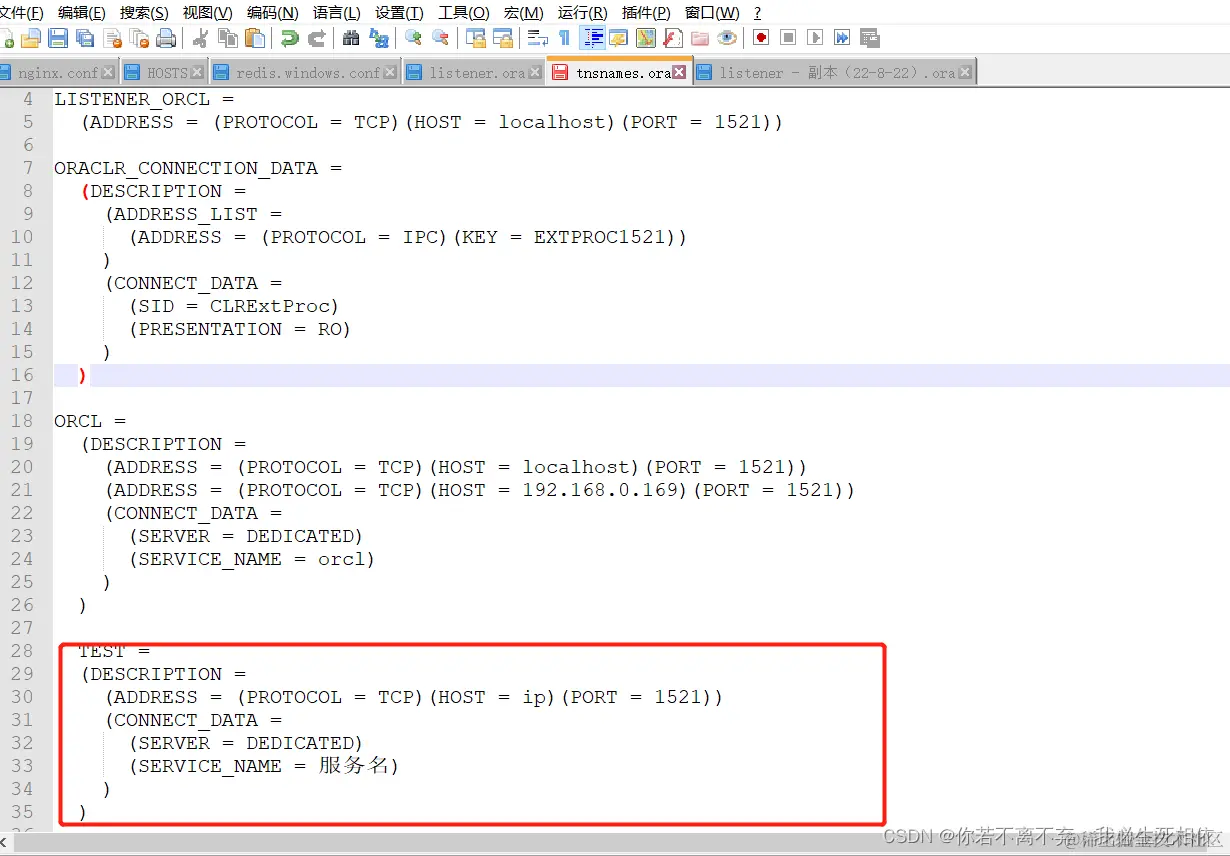Image resolution: width=1230 pixels, height=856 pixels.
Task: Cut selection with scissors icon
Action: 200,38
